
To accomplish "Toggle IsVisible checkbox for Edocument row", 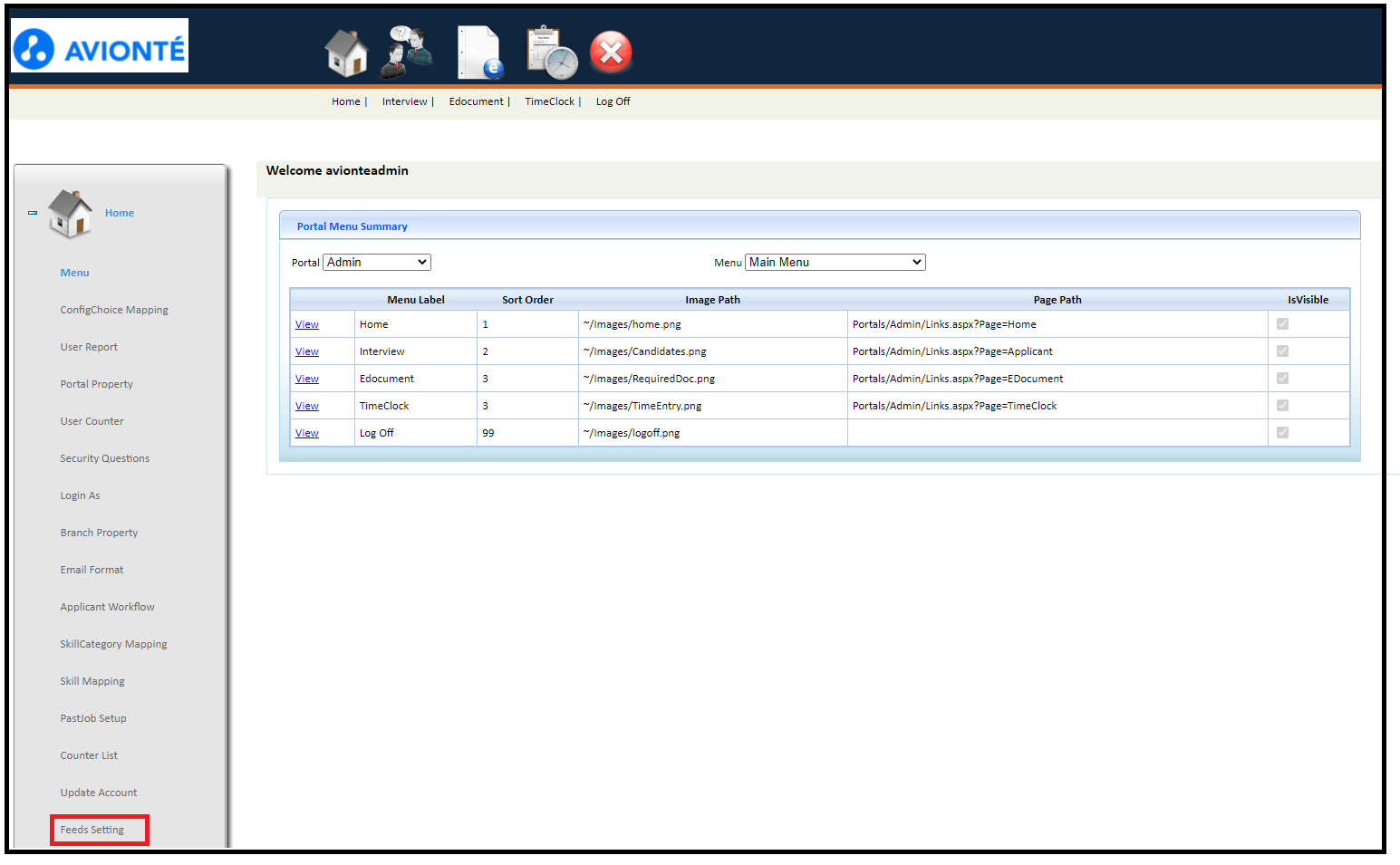I will [1282, 378].
